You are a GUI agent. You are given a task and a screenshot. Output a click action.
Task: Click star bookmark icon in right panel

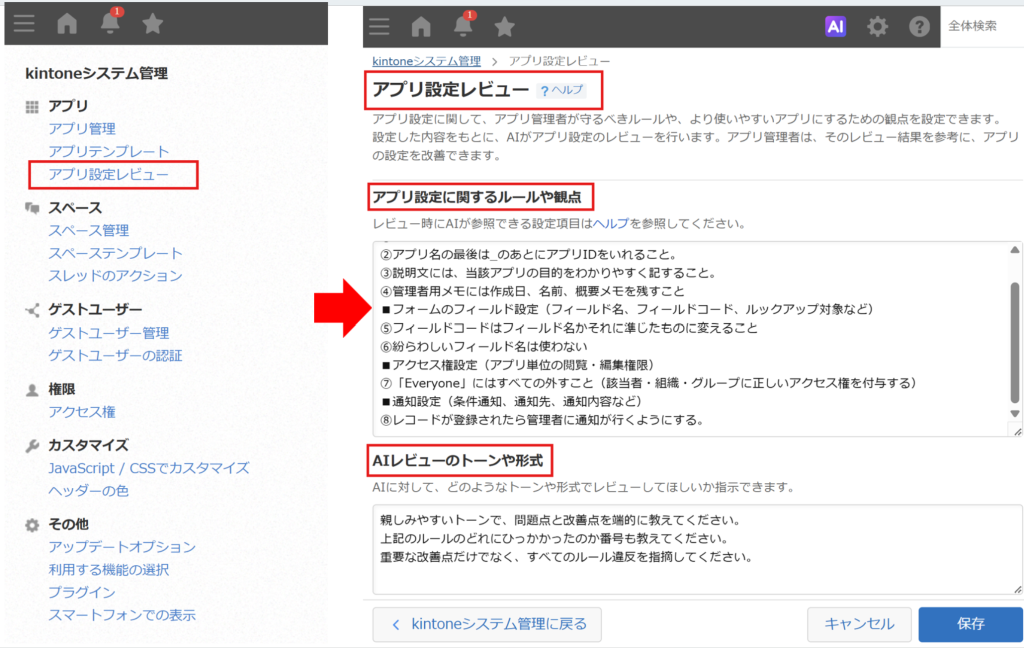click(504, 27)
